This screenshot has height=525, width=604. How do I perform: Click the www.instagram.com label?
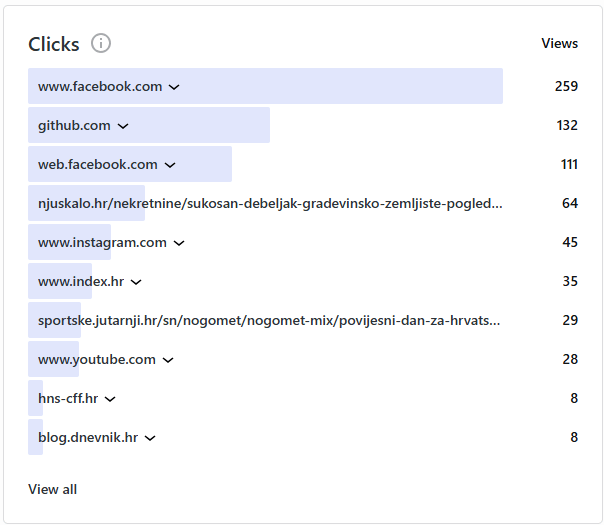click(102, 243)
